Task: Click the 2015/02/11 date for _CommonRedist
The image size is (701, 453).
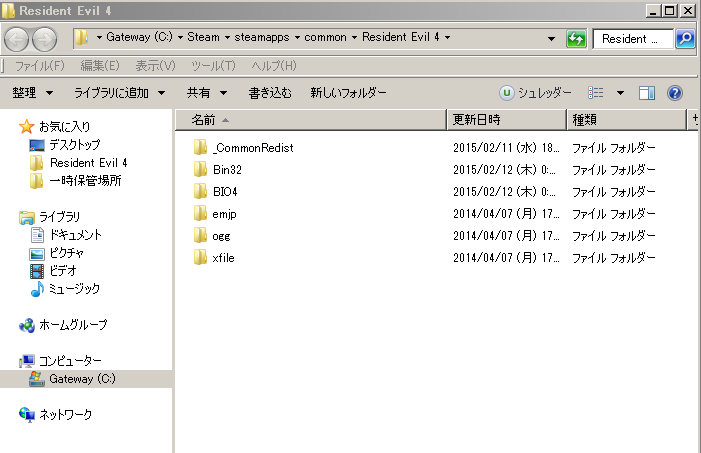Action: [x=506, y=148]
